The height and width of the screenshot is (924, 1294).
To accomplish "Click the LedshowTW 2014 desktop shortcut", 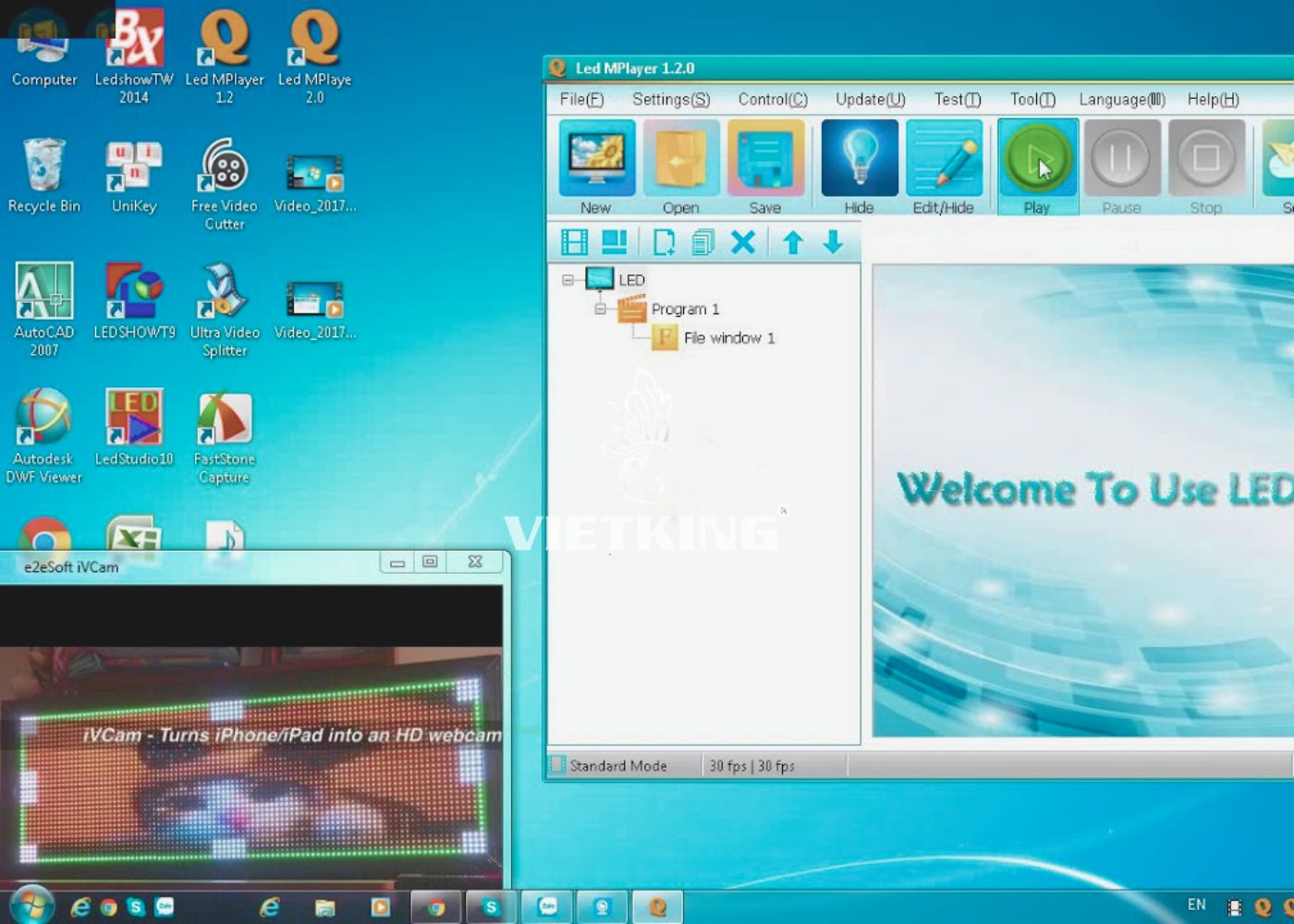I will coord(134,55).
